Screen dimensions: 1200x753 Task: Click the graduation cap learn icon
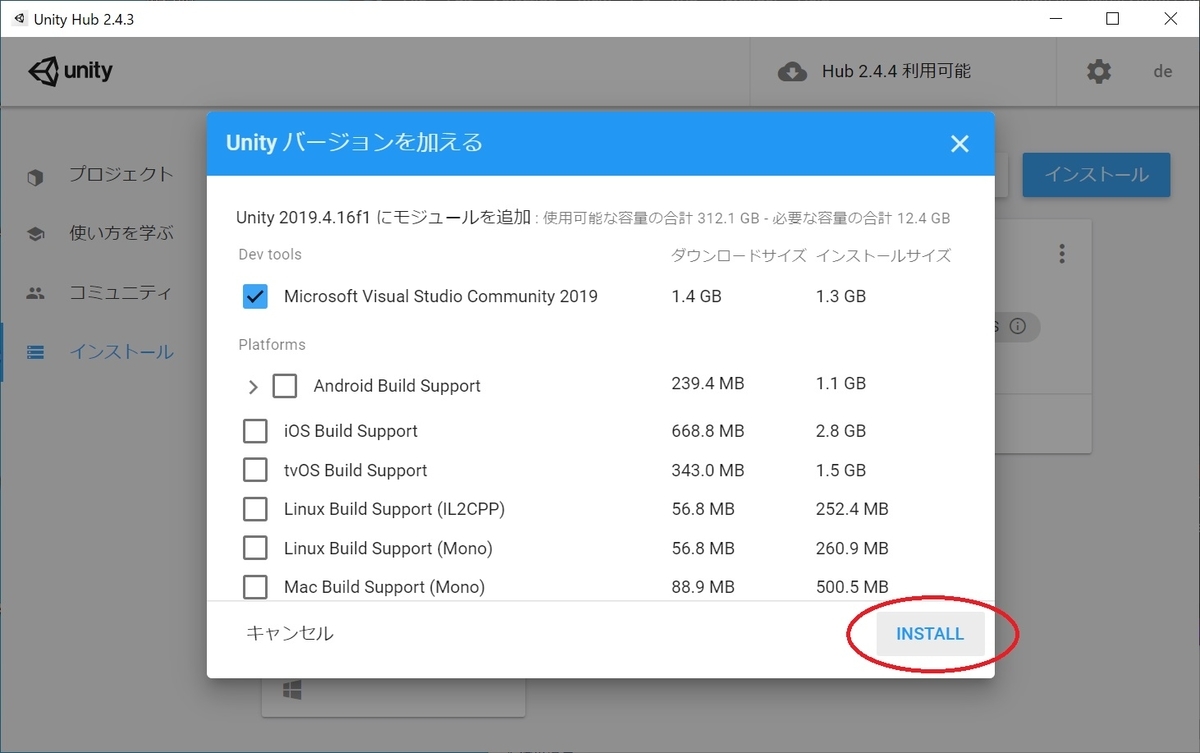(36, 235)
